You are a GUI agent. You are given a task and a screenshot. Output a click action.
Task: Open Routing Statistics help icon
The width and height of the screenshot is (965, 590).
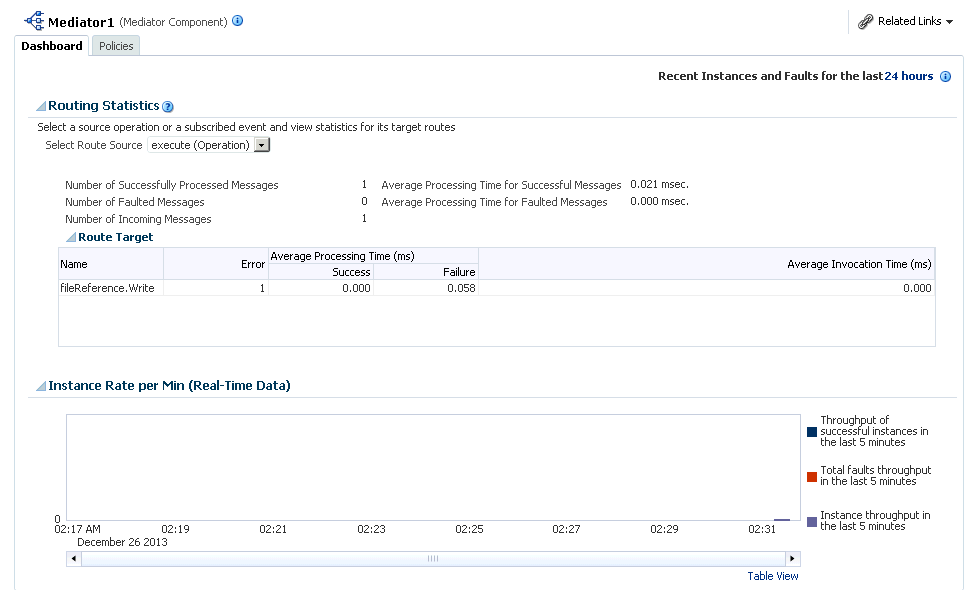click(168, 107)
